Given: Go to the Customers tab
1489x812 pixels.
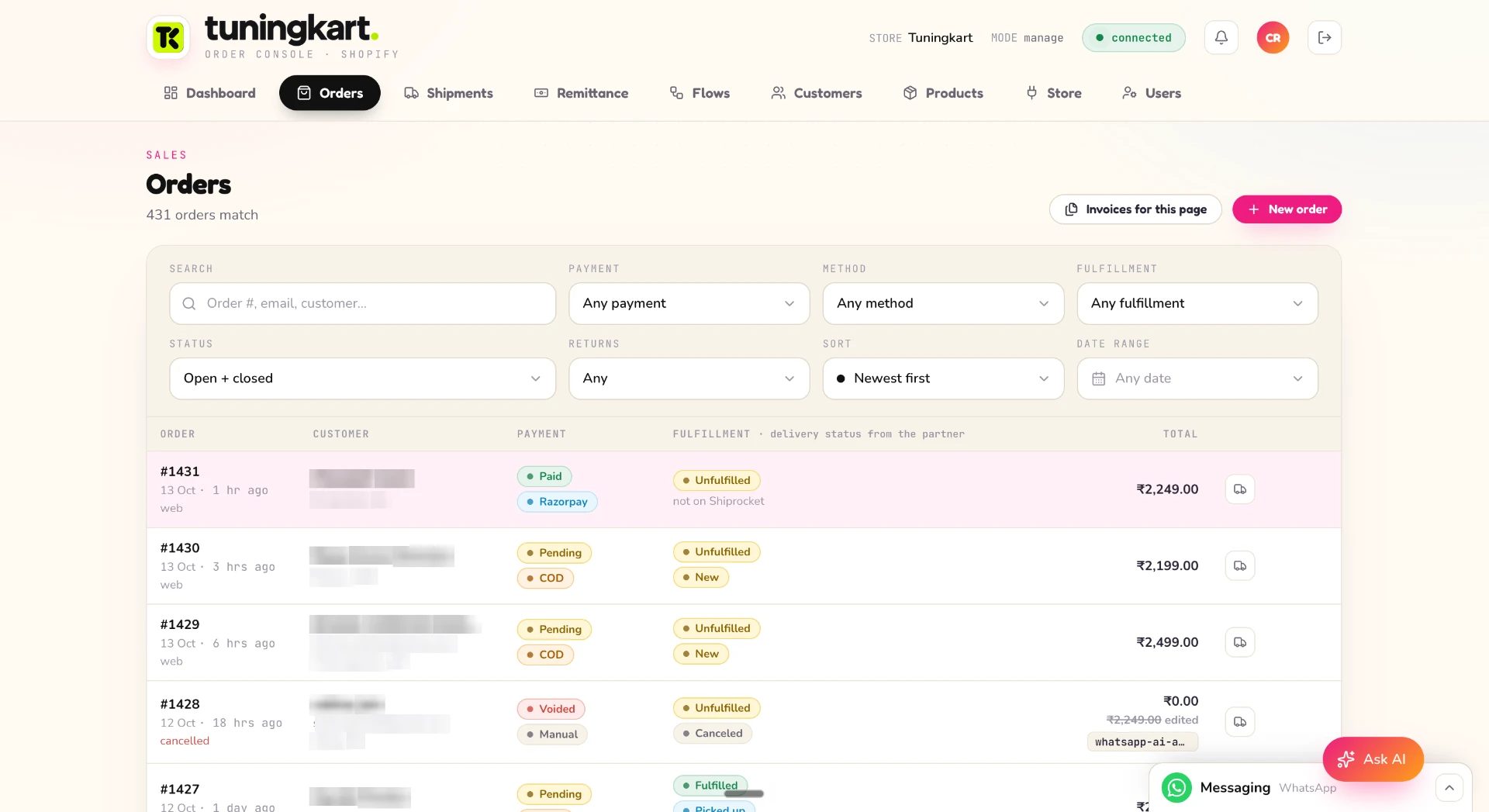Looking at the screenshot, I should point(816,93).
